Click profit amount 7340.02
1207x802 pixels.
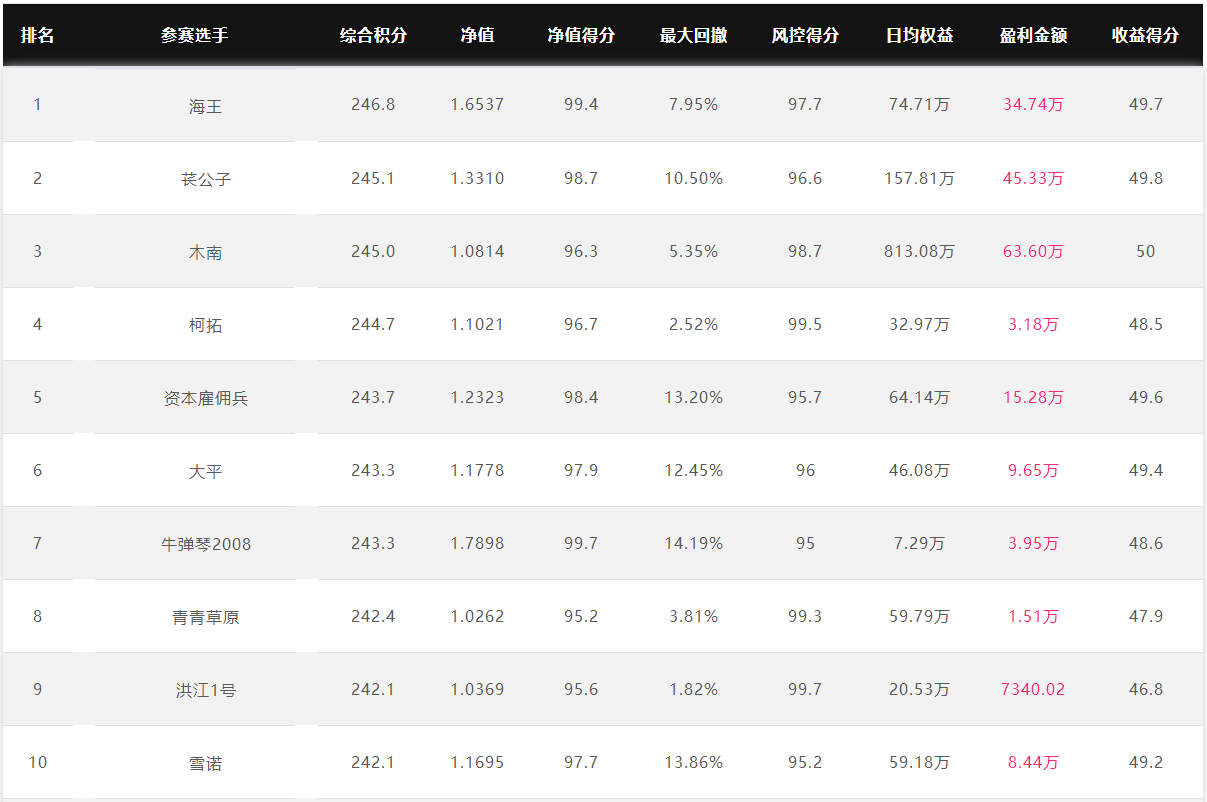pyautogui.click(x=1033, y=689)
